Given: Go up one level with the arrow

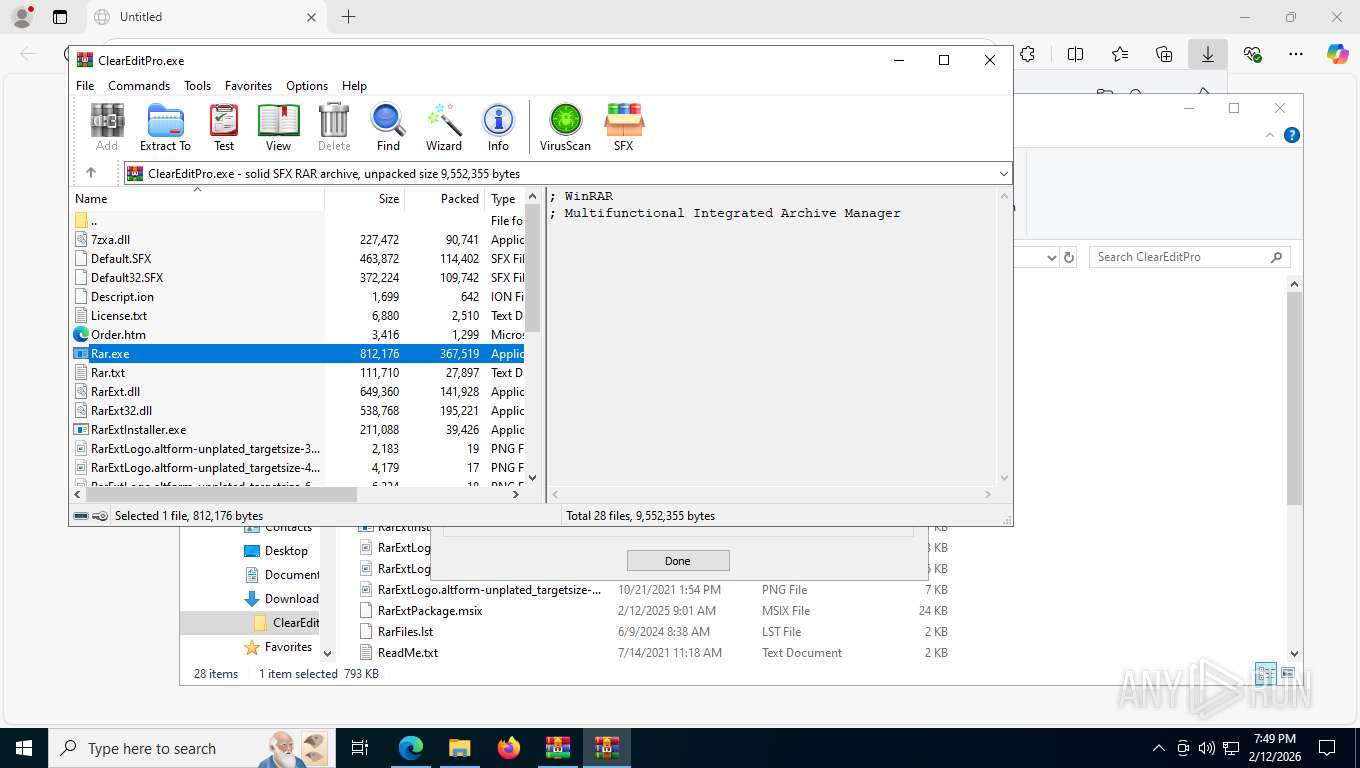Looking at the screenshot, I should 90,173.
